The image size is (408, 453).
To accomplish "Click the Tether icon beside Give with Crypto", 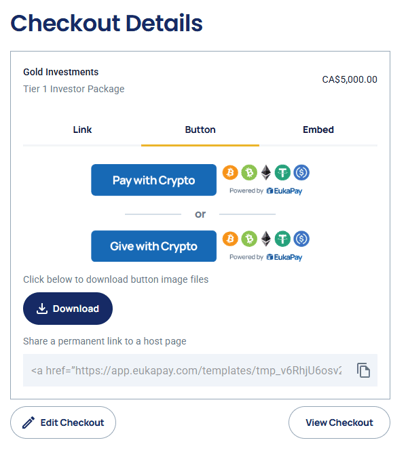I will click(x=283, y=239).
